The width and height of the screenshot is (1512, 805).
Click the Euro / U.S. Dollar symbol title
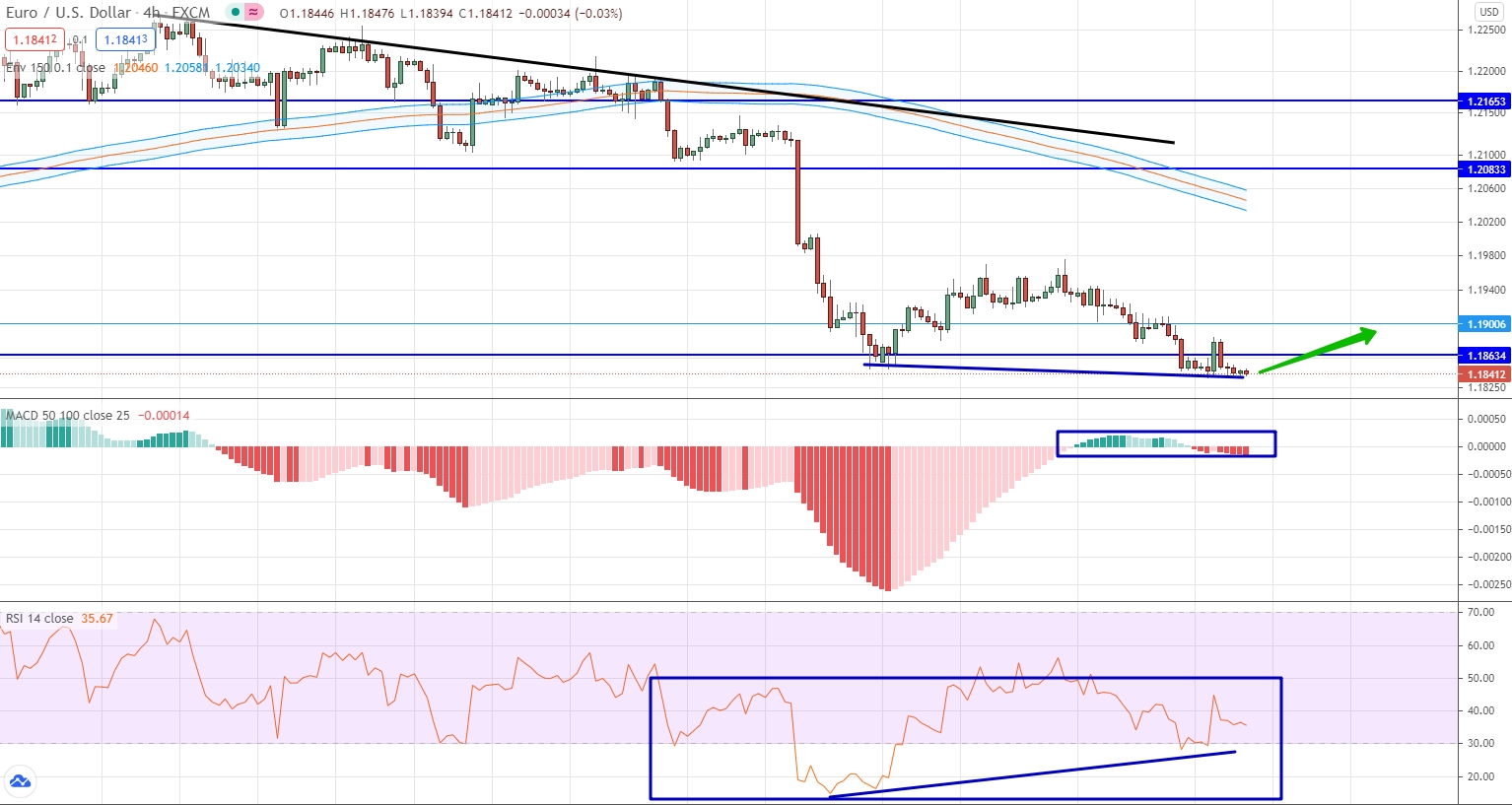[x=69, y=13]
